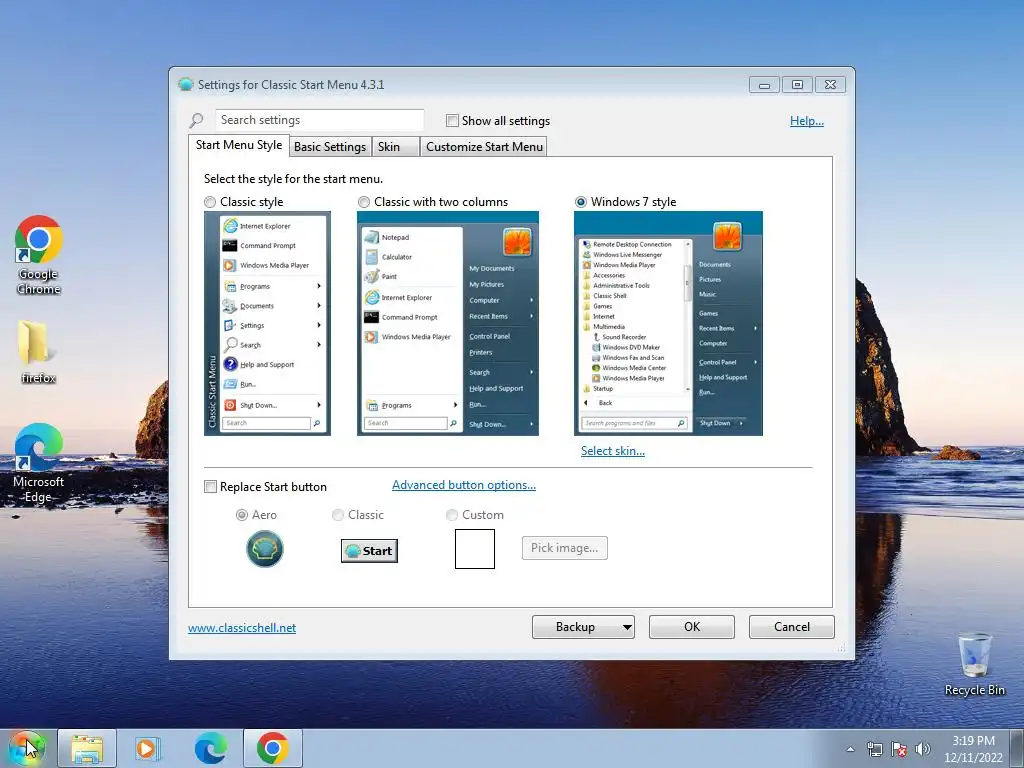Open Customize Start Menu tab

click(484, 146)
